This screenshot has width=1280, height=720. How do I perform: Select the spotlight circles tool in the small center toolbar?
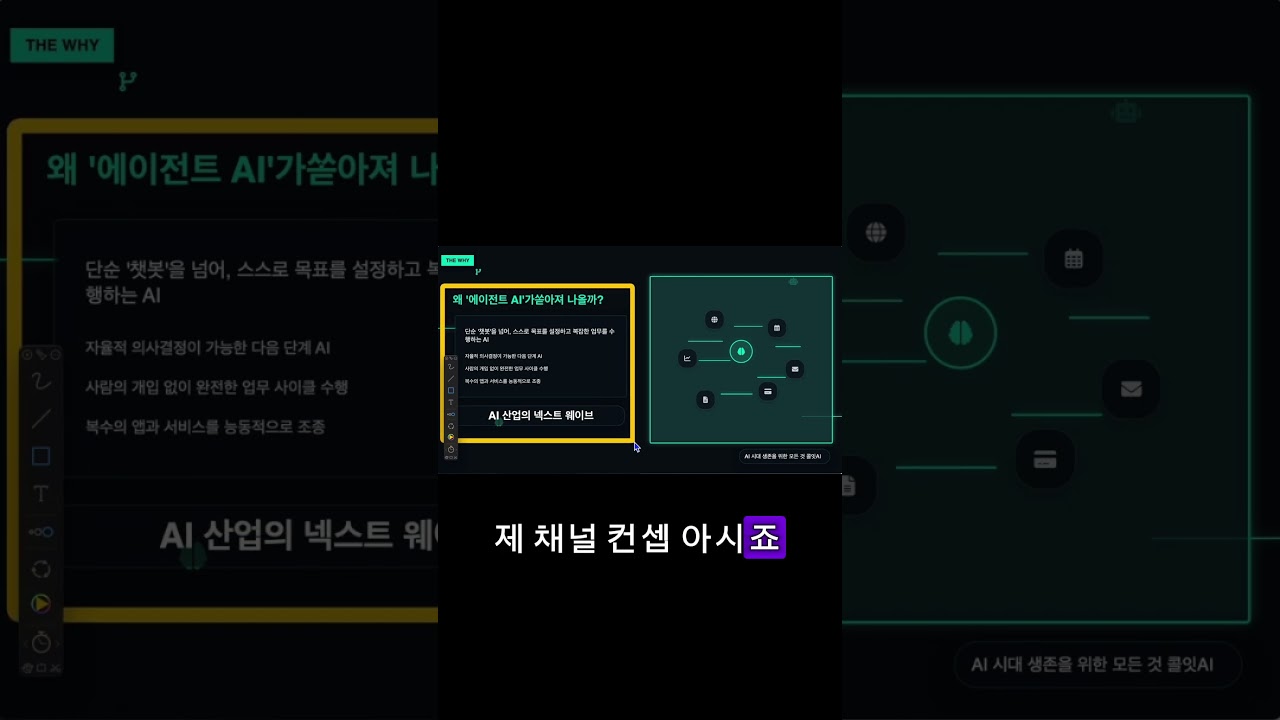(451, 414)
